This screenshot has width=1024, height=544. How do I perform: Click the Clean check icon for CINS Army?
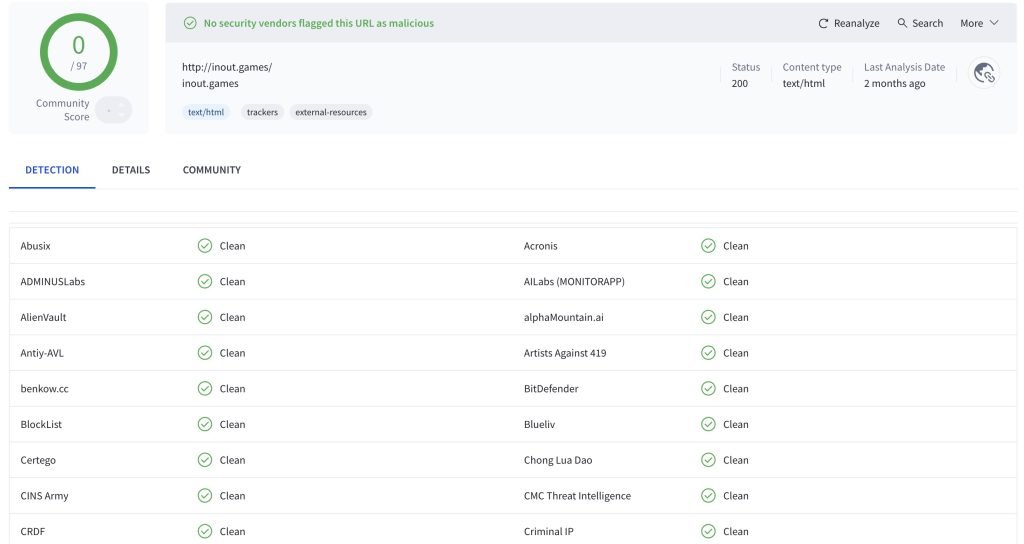pyautogui.click(x=204, y=496)
